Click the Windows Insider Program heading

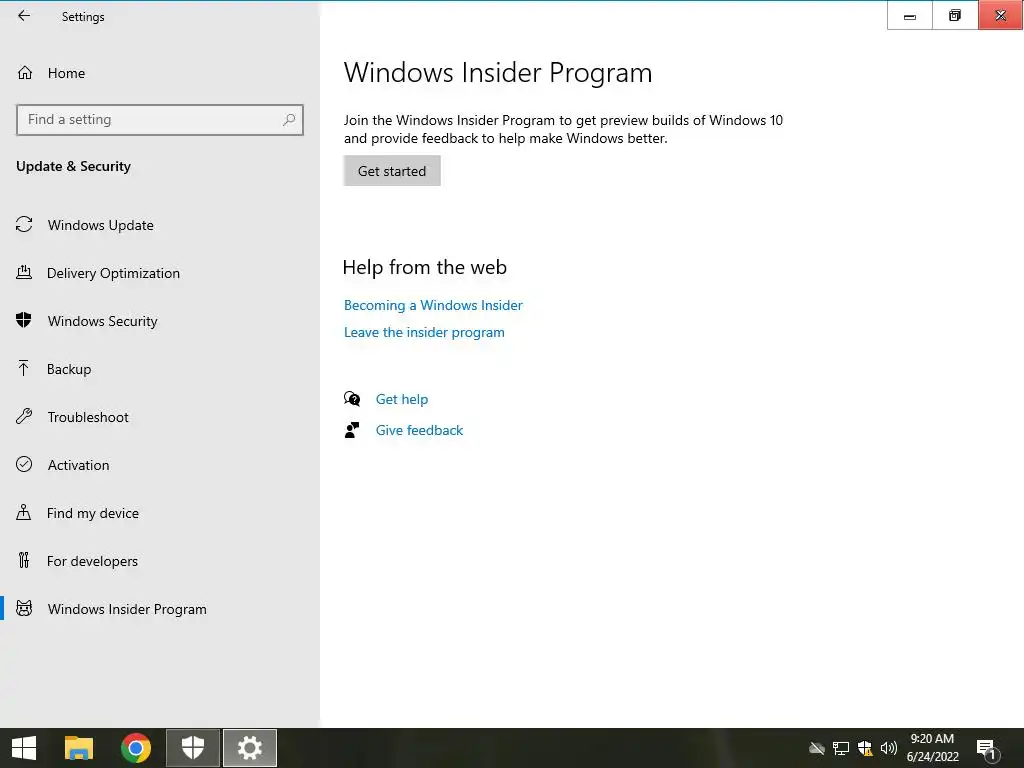pyautogui.click(x=498, y=72)
